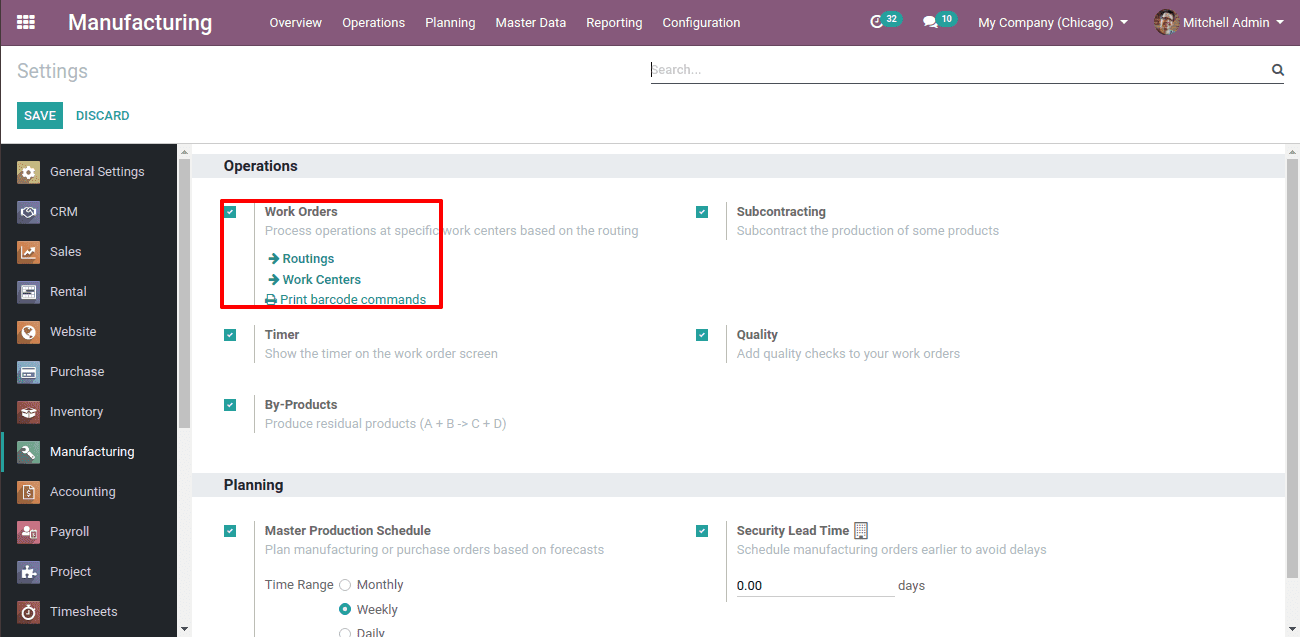Open the activities clock icon with 32 badge
The image size is (1300, 637).
point(877,22)
